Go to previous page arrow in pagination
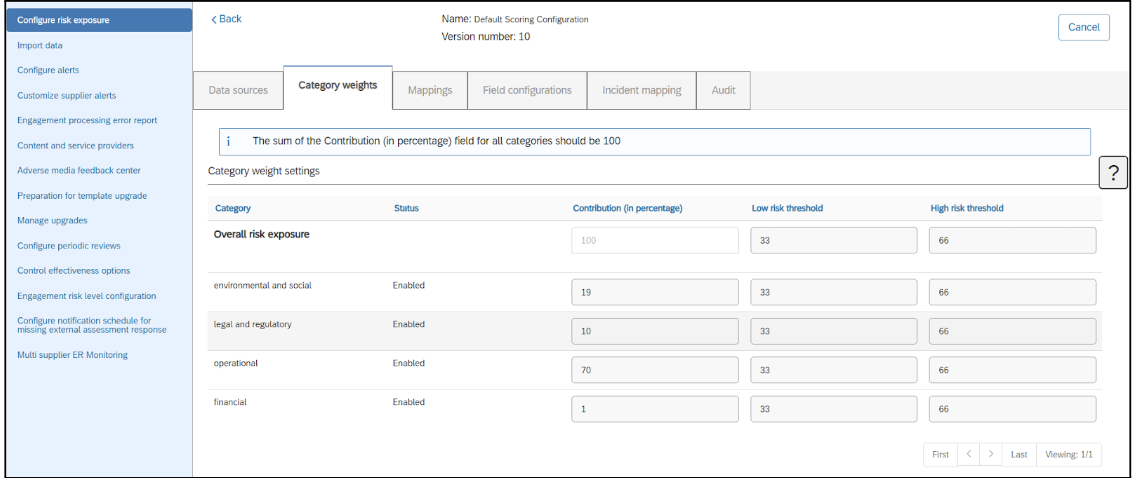This screenshot has height=478, width=1132. (x=968, y=454)
